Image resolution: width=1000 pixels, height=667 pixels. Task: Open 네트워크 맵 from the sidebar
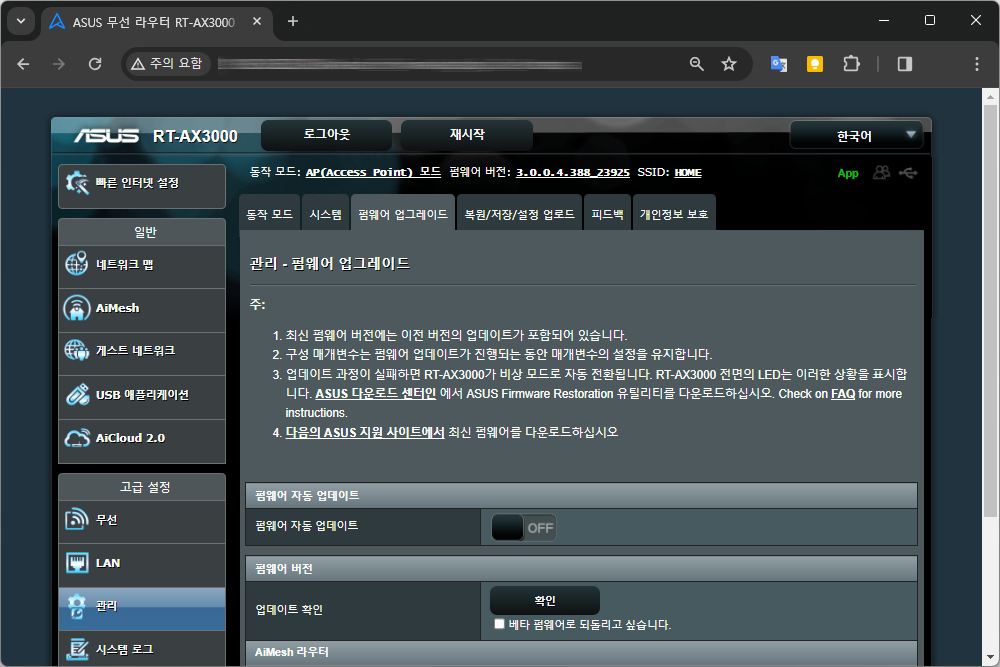point(142,265)
